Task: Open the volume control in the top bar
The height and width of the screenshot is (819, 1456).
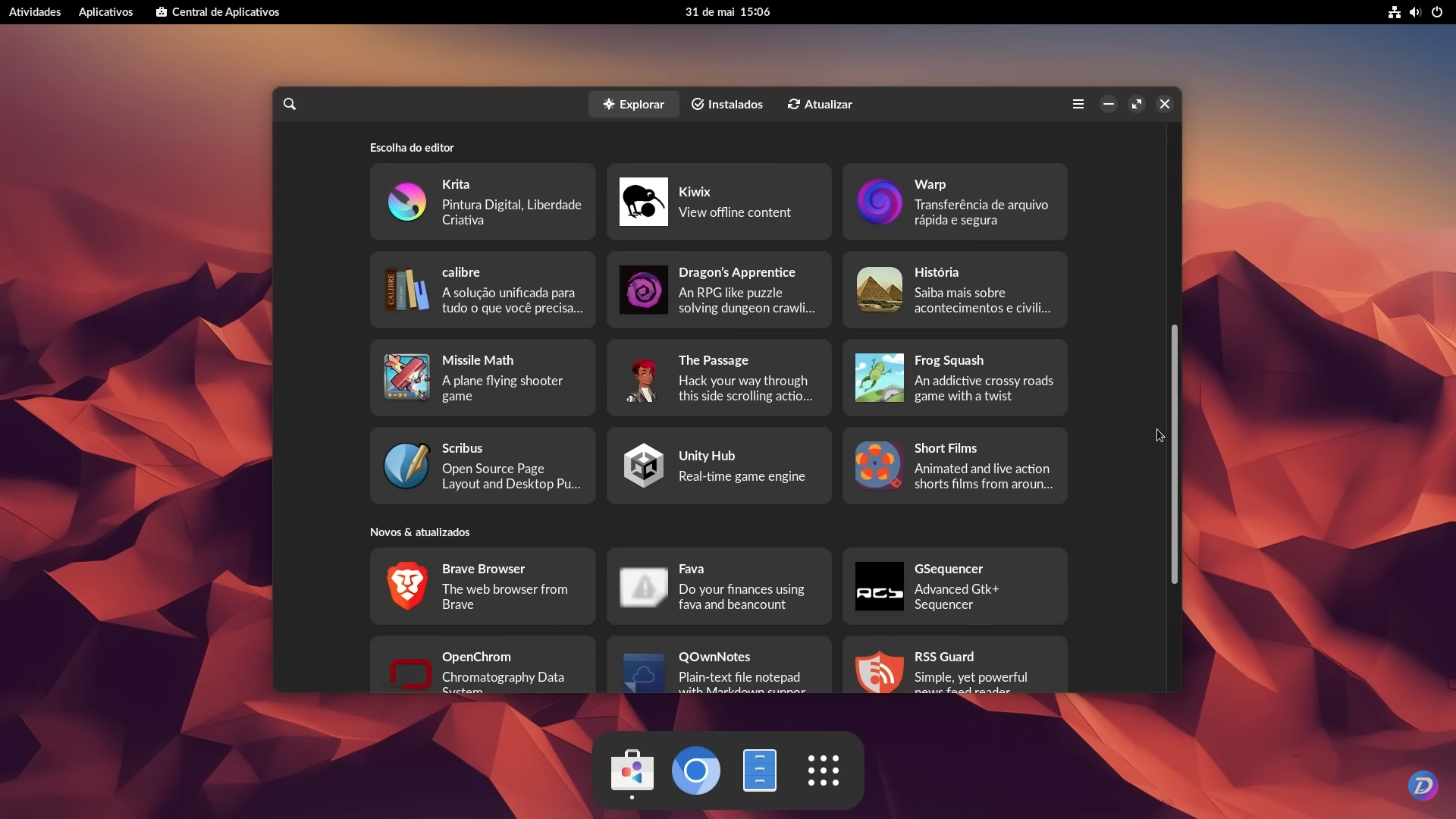Action: [x=1415, y=11]
